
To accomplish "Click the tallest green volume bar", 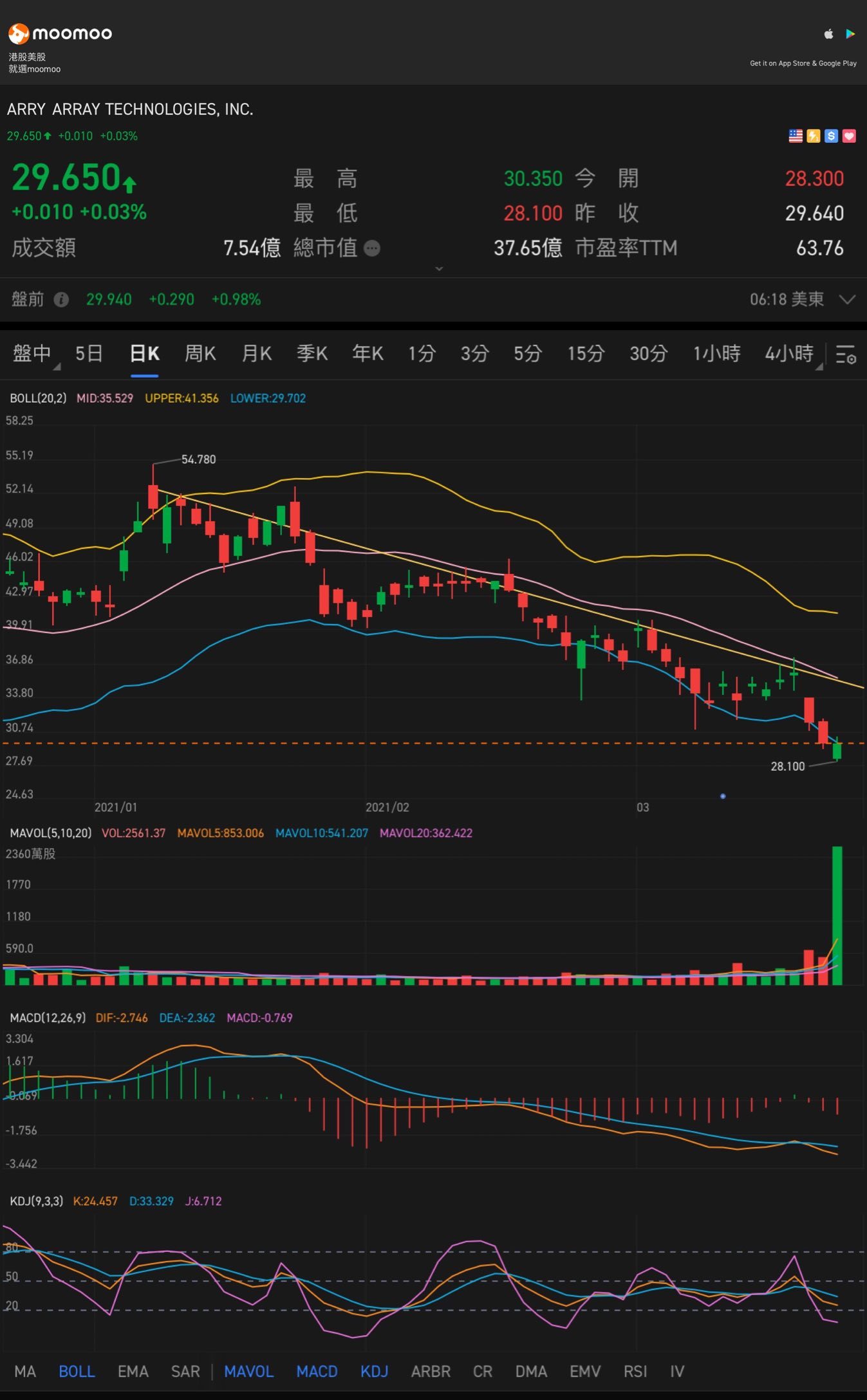I will (x=837, y=916).
